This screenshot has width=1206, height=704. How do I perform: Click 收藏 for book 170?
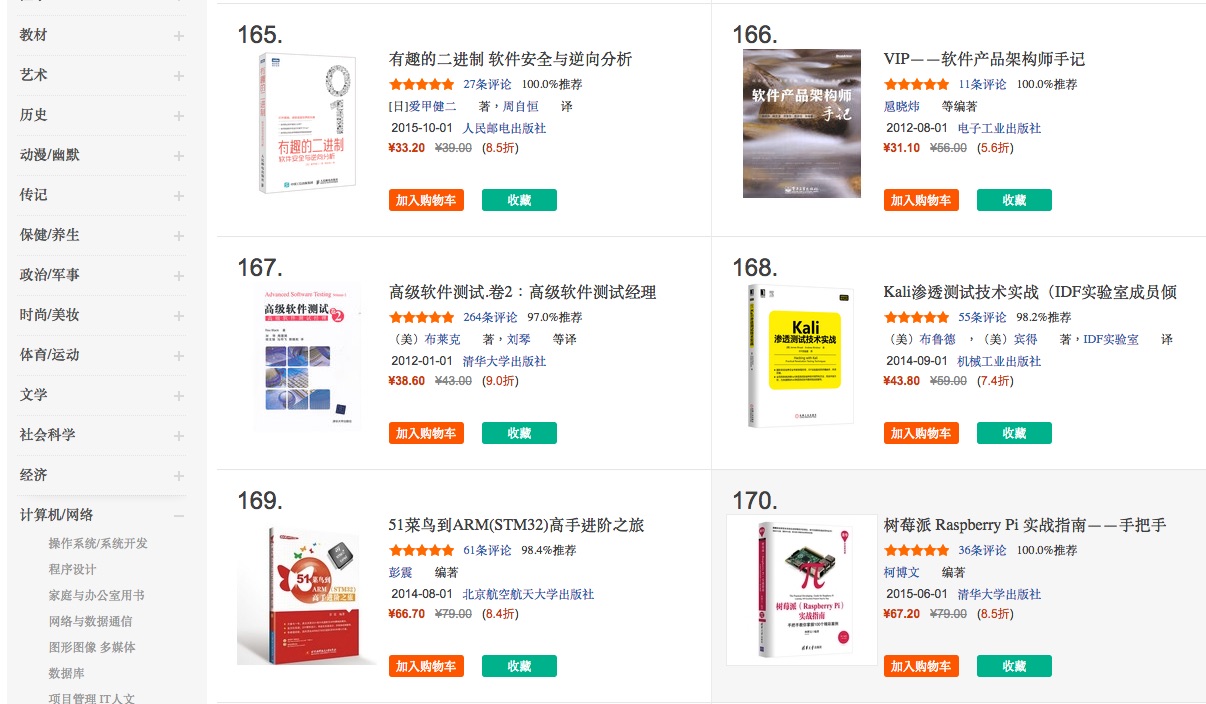click(1014, 666)
